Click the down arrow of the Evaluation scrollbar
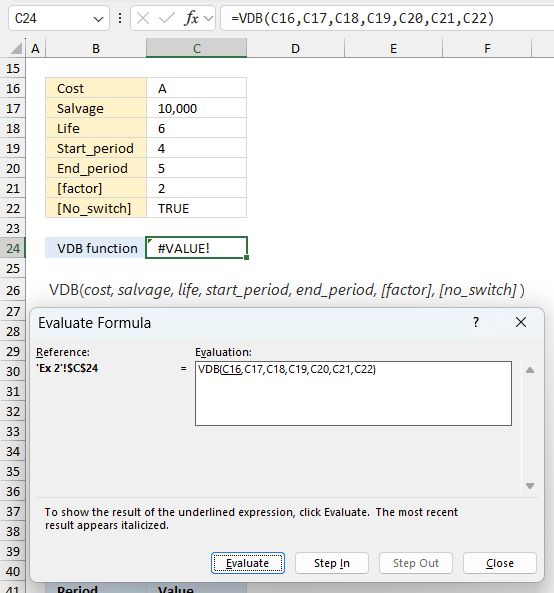 (530, 486)
